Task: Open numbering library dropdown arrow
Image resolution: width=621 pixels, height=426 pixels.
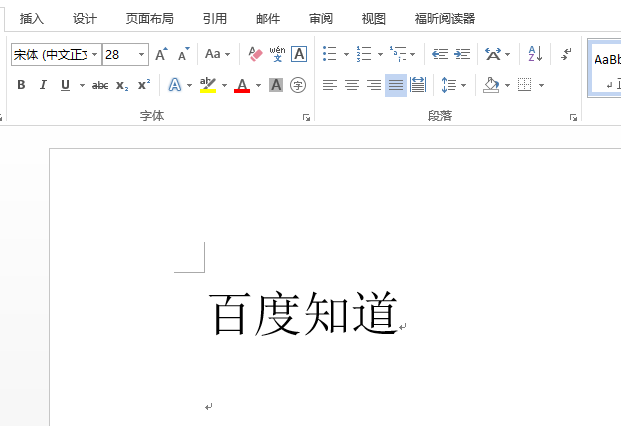Action: click(380, 54)
